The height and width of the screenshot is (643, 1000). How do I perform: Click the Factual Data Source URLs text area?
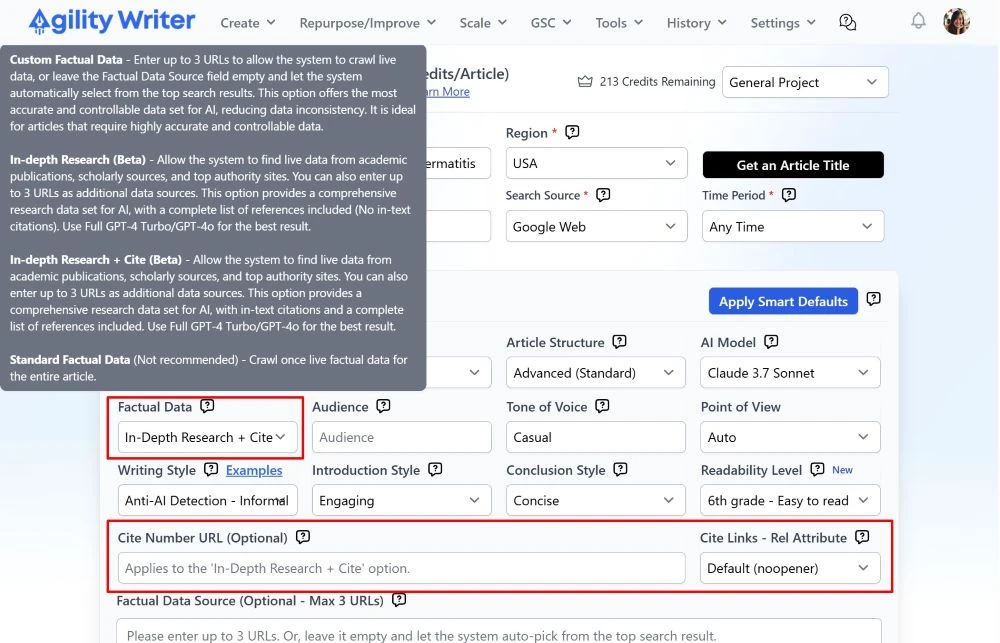tap(499, 632)
